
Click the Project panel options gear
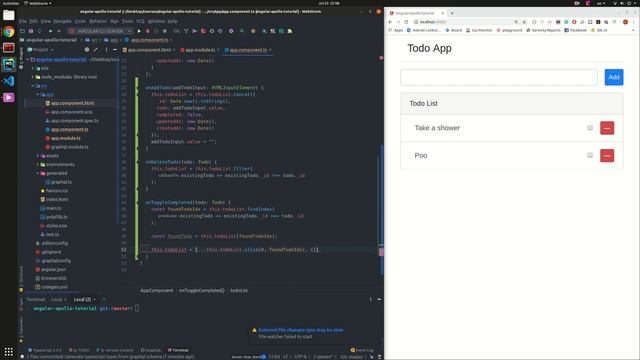click(87, 50)
